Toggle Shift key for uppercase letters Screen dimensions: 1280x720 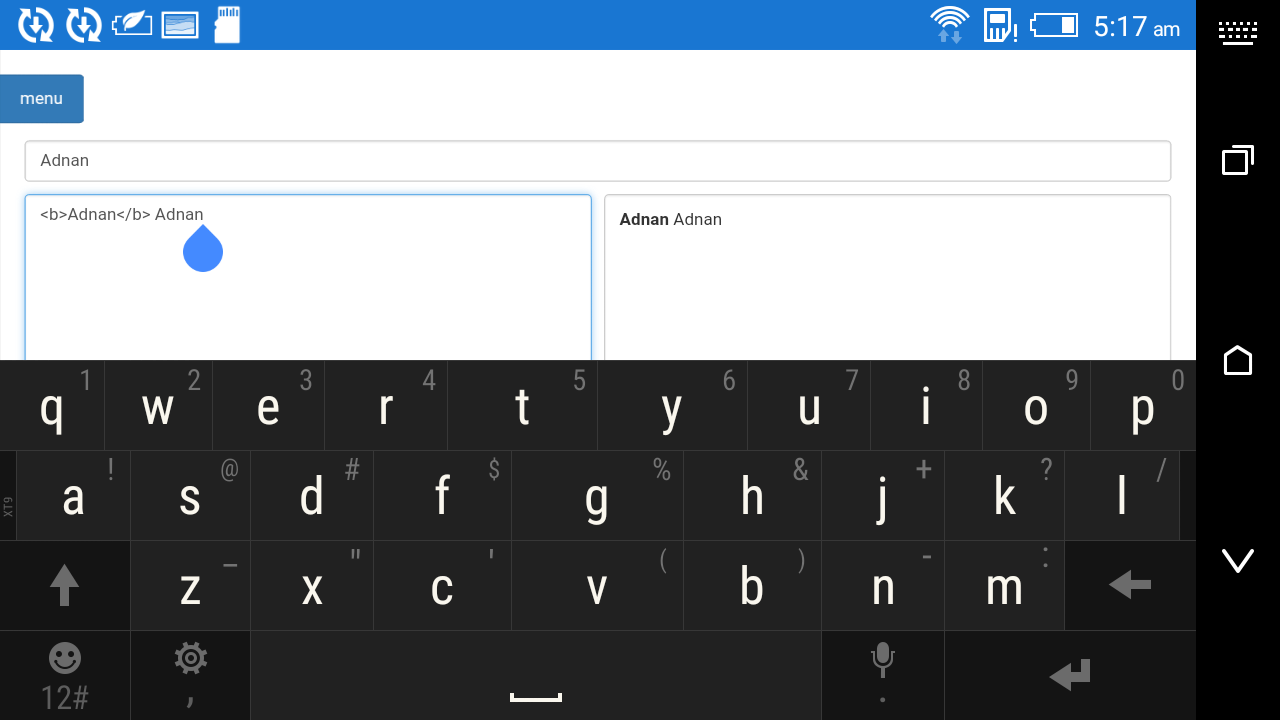(x=64, y=585)
